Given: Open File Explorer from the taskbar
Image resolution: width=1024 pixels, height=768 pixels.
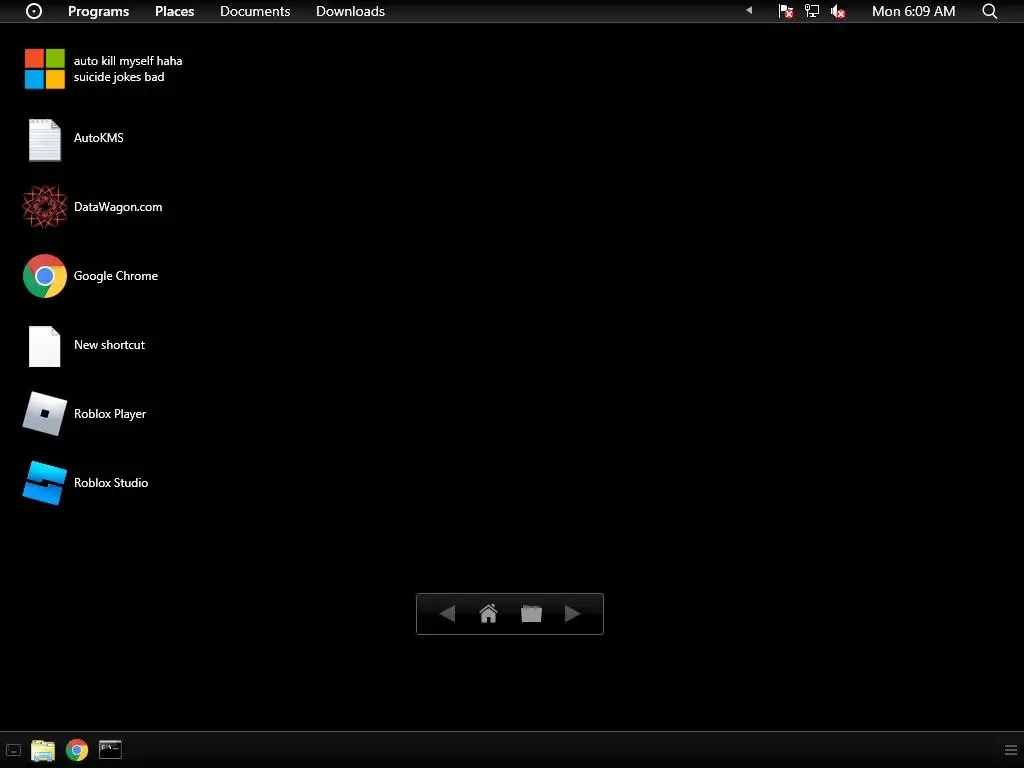Looking at the screenshot, I should click(43, 750).
